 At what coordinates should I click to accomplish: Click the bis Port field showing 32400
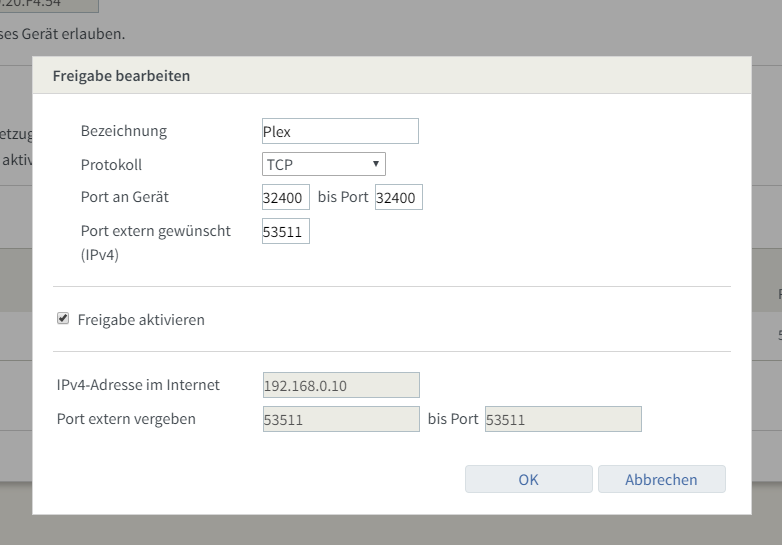tap(398, 198)
